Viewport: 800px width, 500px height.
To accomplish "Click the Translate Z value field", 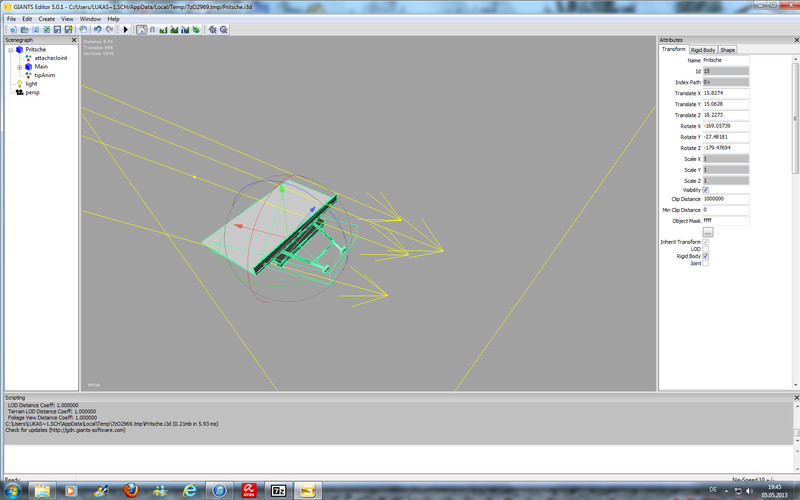I will pos(726,115).
